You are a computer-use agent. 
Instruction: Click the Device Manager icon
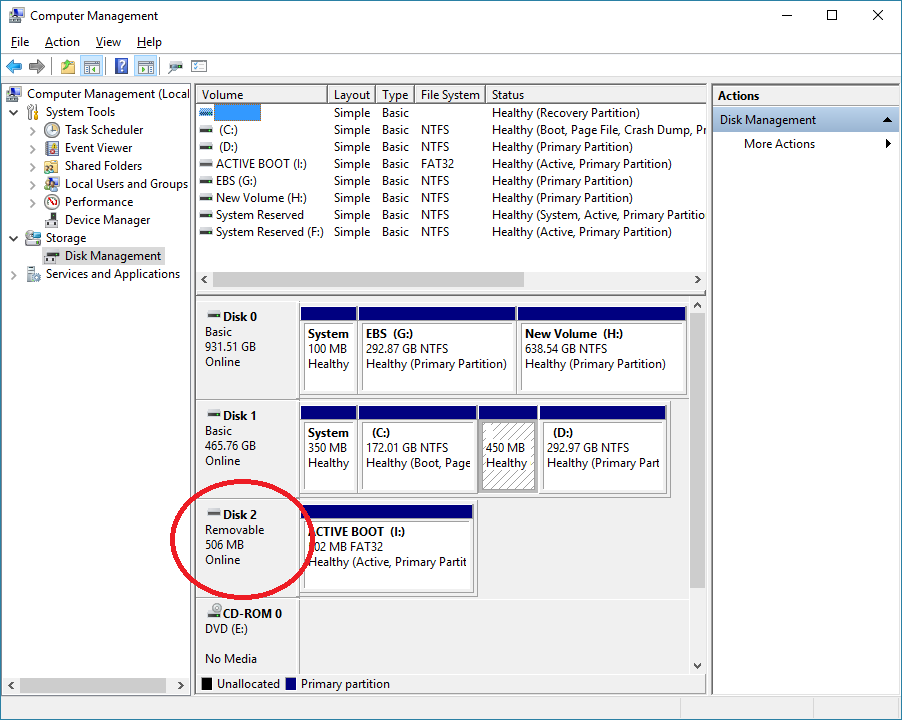52,220
